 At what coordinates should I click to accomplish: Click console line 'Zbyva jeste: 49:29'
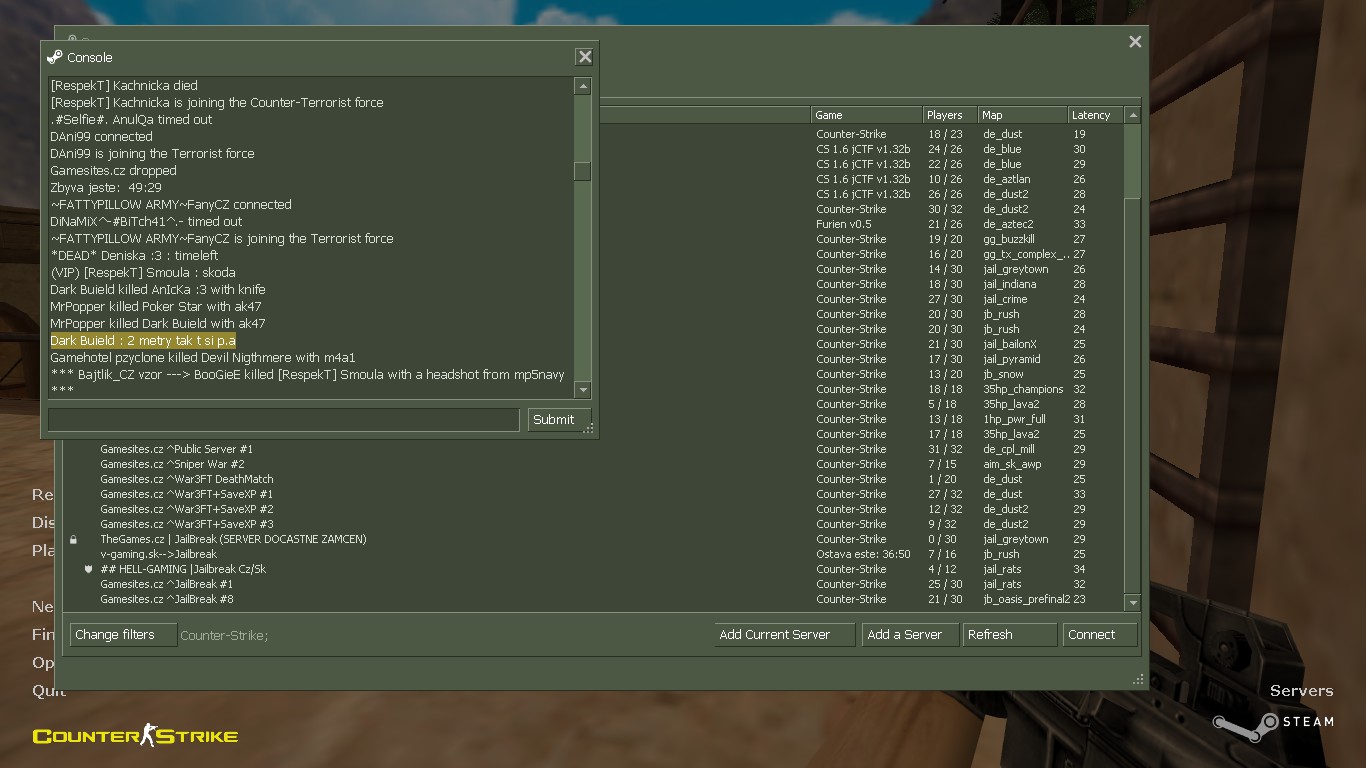coord(105,188)
